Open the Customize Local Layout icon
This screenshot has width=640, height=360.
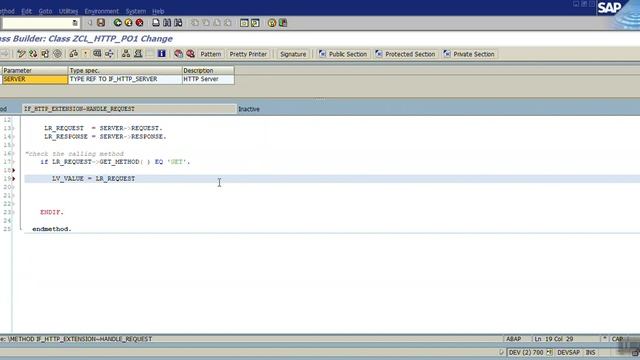(x=283, y=23)
